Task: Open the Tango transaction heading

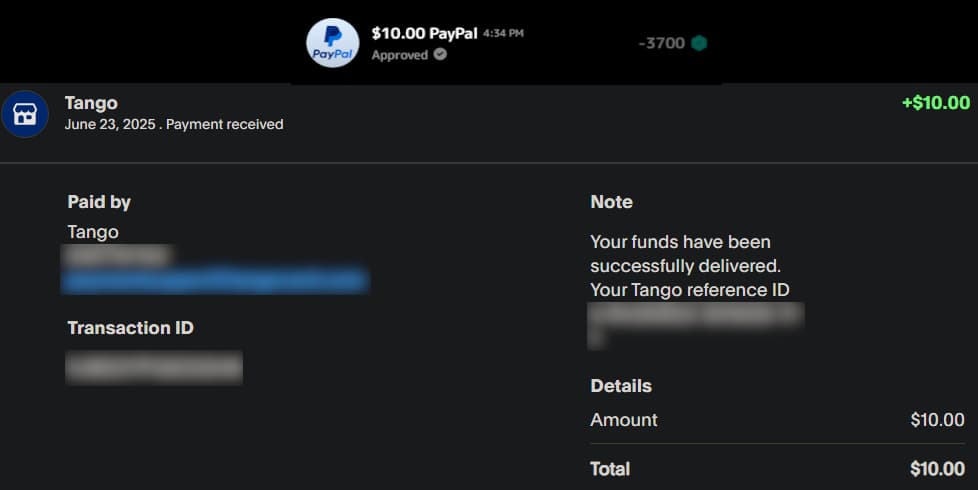Action: [91, 102]
